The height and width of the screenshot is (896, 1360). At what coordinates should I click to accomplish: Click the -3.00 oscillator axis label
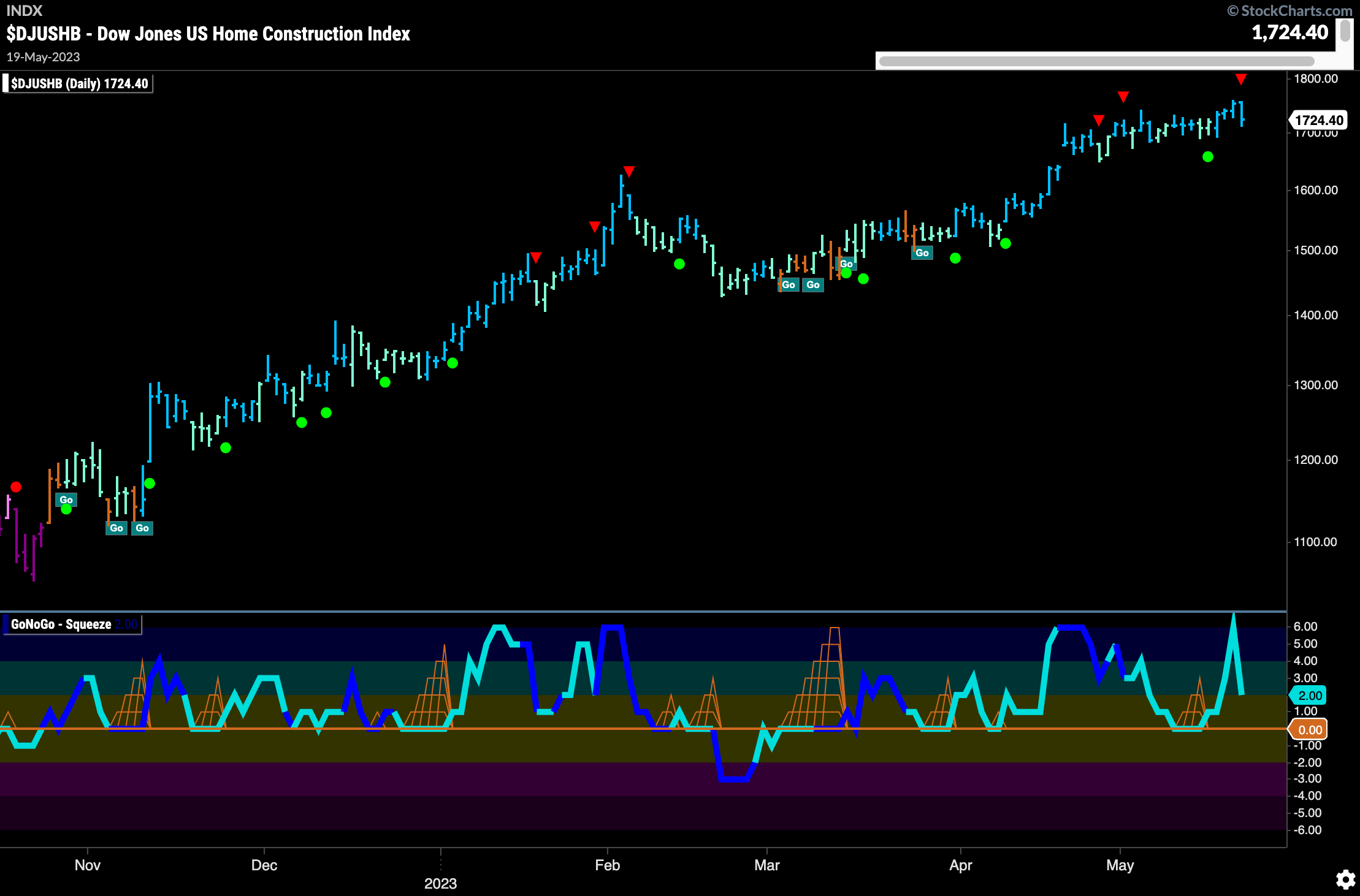(1307, 778)
